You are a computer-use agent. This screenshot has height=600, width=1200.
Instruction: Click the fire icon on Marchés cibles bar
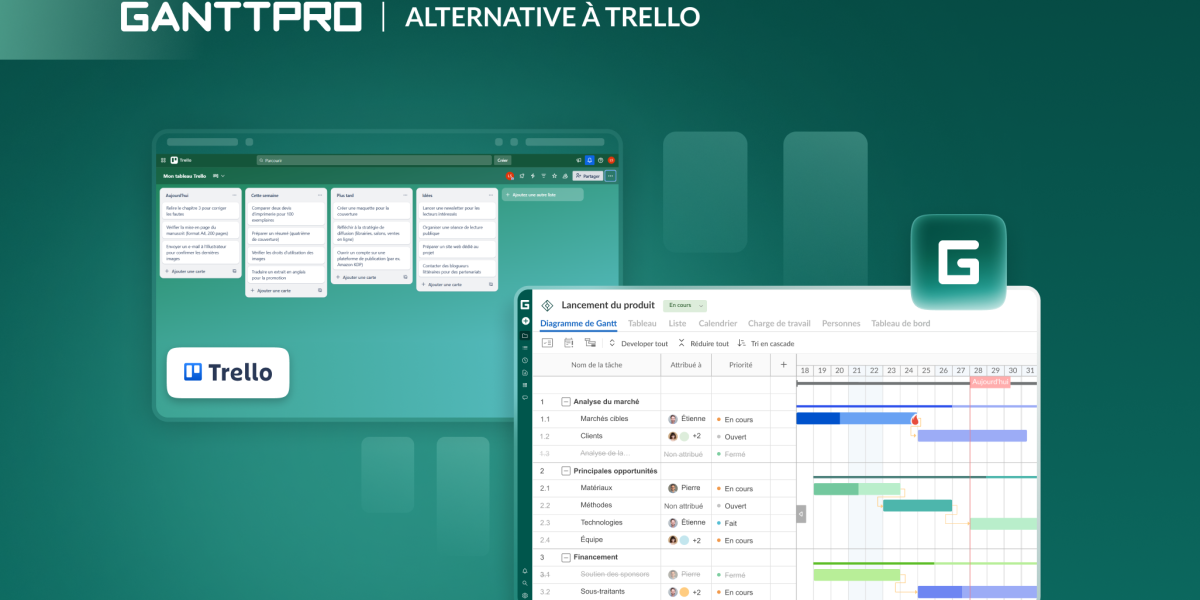915,420
